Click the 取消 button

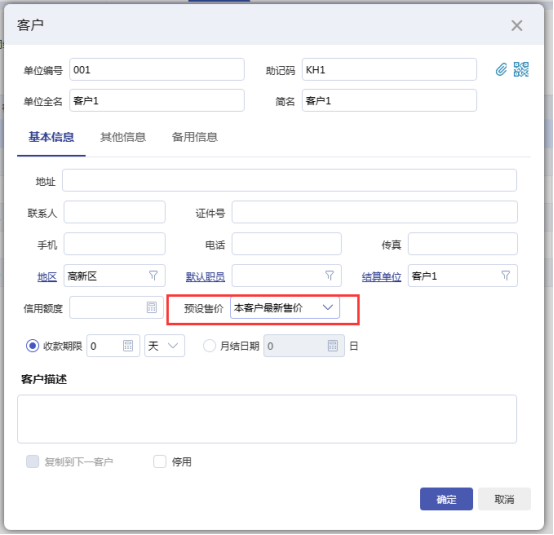(504, 499)
